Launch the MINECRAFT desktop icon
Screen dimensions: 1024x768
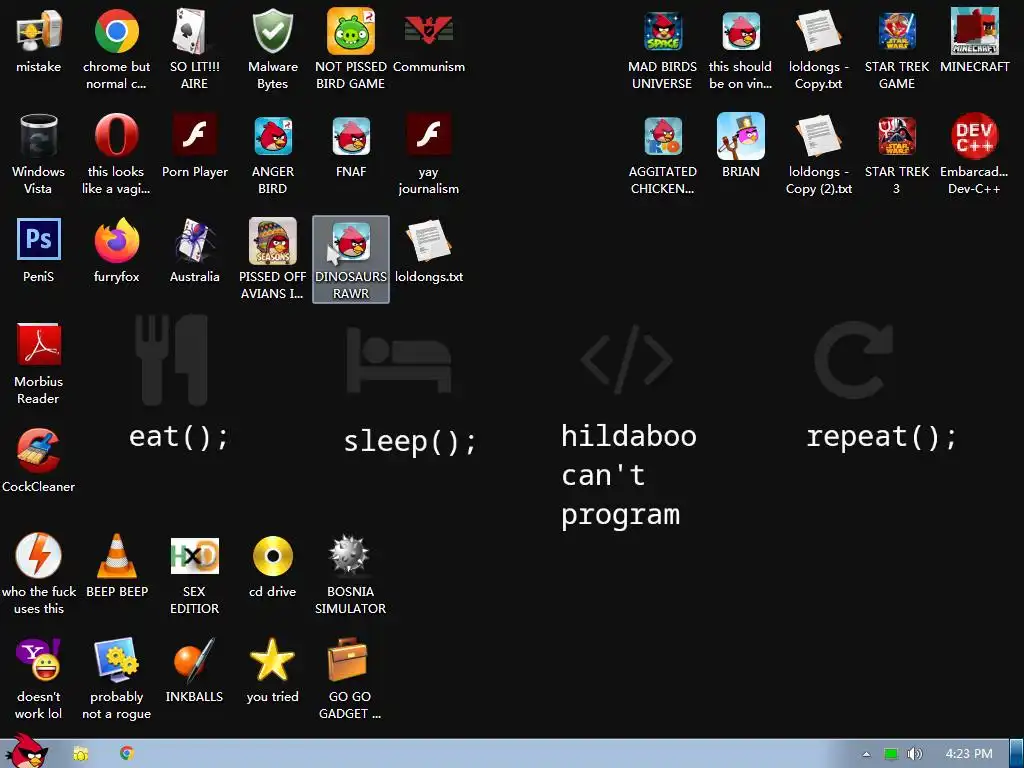coord(974,31)
